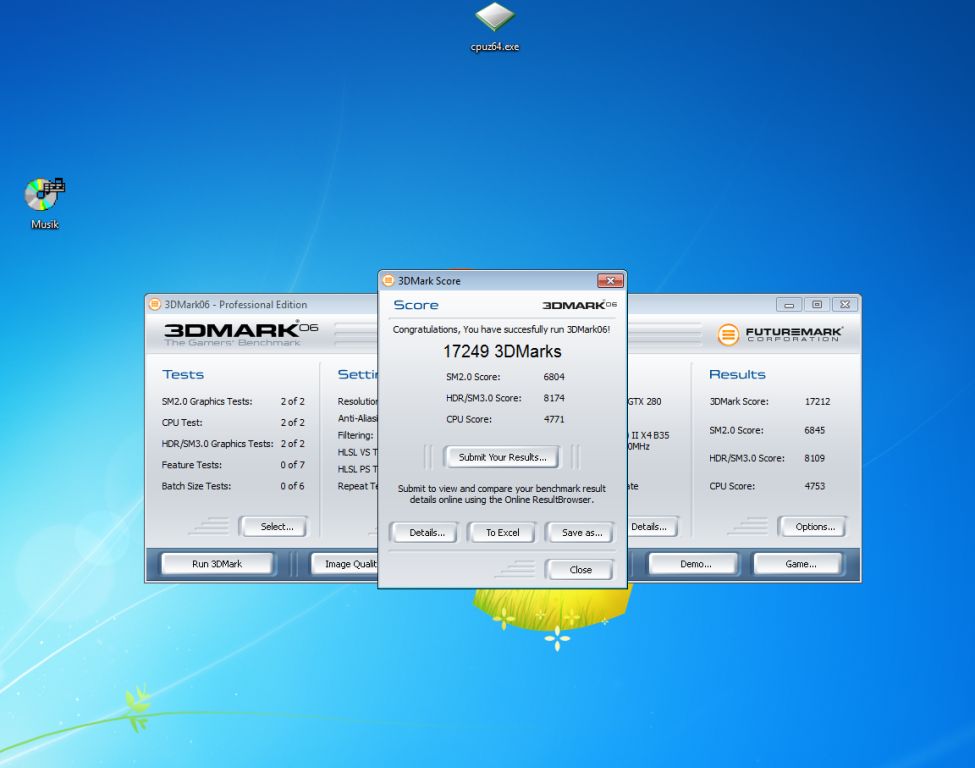The image size is (975, 768).
Task: Click Batch Size Tests count 0 of 6
Action: point(292,486)
